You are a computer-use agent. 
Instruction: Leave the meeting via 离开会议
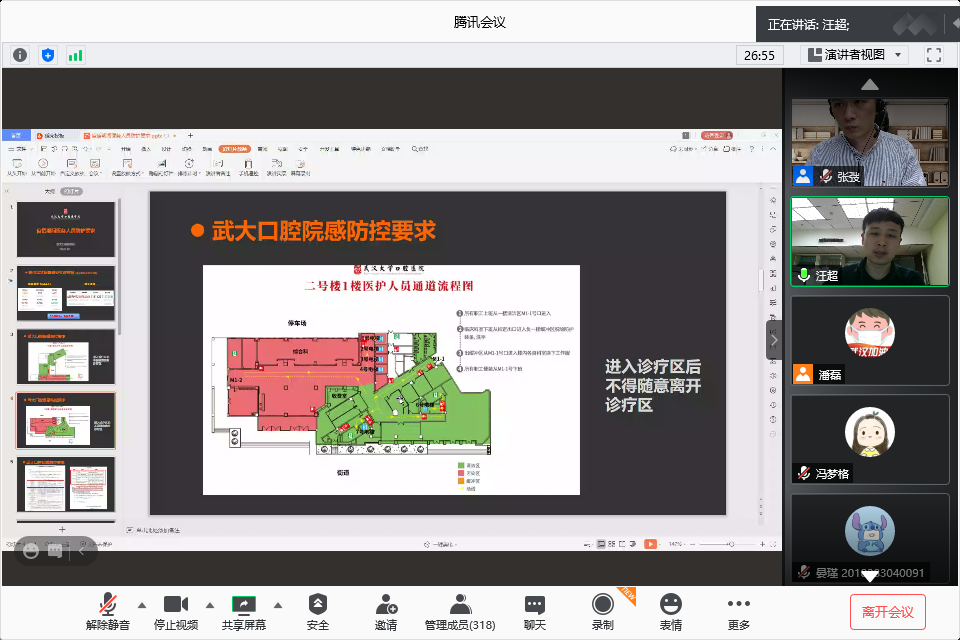coord(887,612)
